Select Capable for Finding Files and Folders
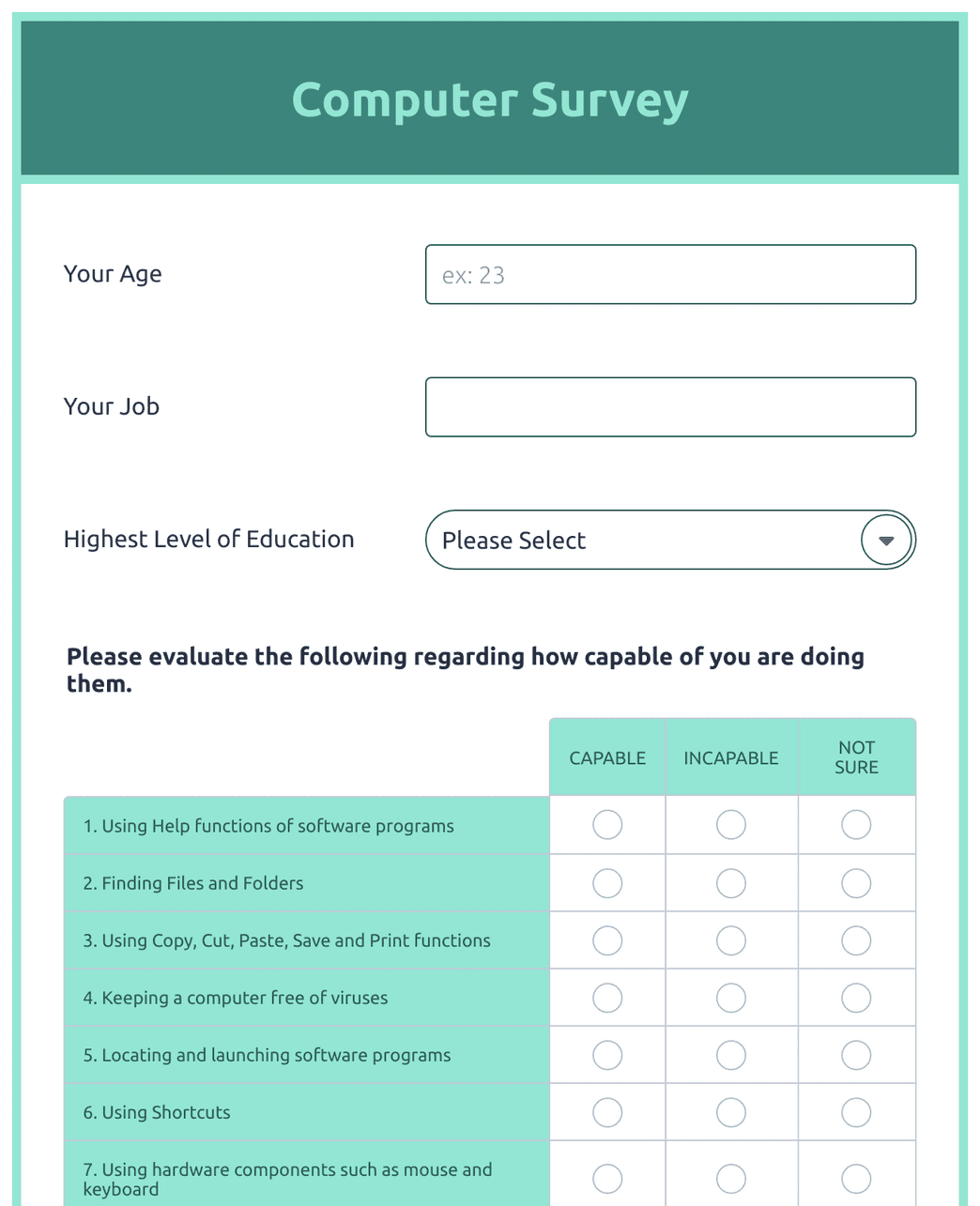The image size is (980, 1206). pos(606,882)
